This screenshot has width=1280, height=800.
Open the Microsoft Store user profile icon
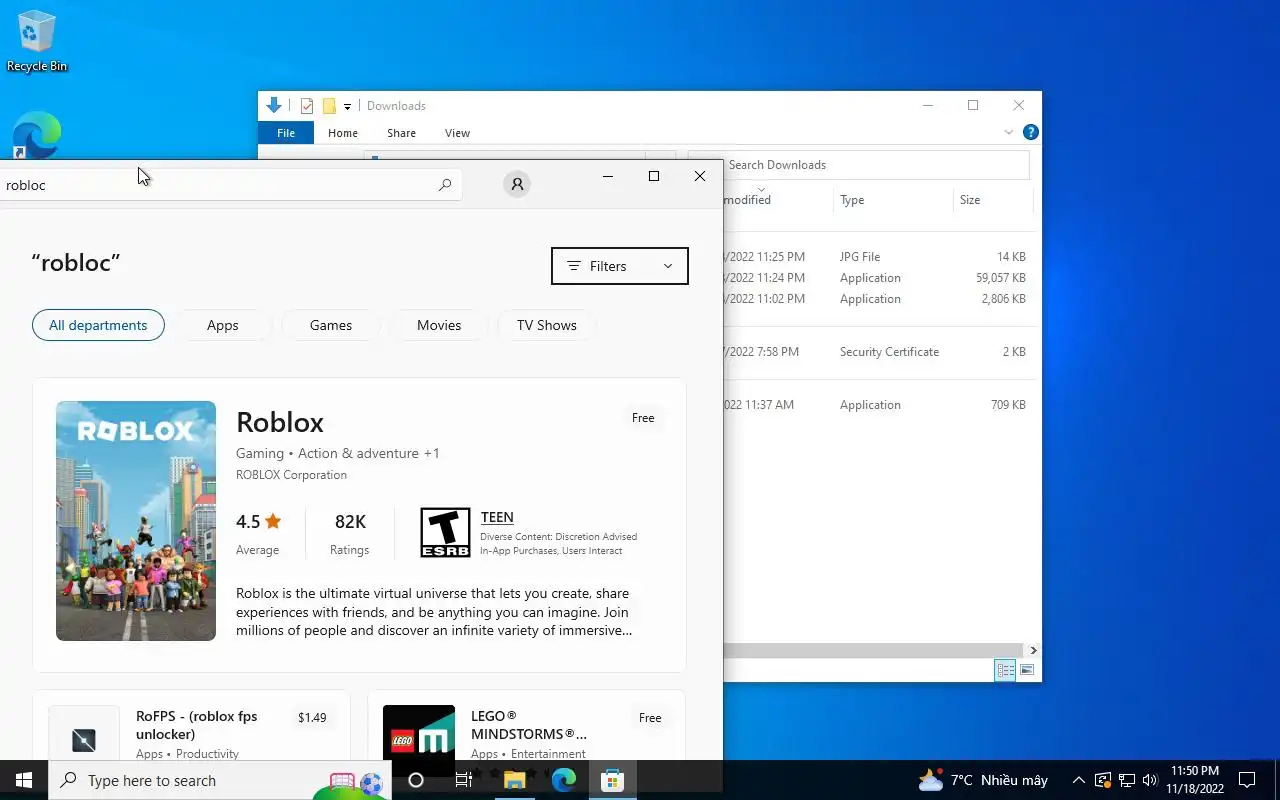[517, 184]
